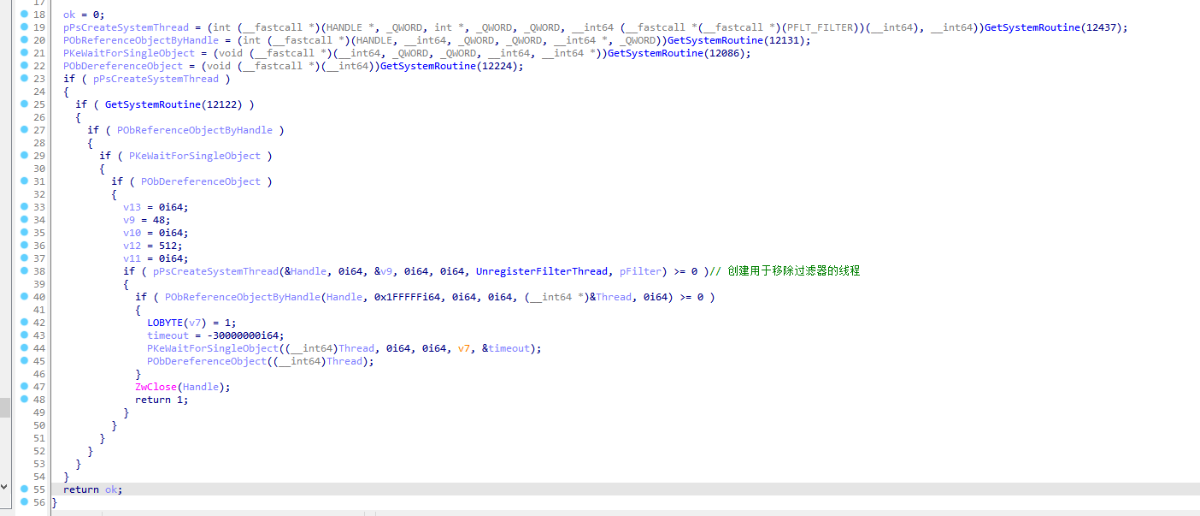Click the blue dot beside line 43
Viewport: 1200px width, 516px height.
tap(24, 335)
